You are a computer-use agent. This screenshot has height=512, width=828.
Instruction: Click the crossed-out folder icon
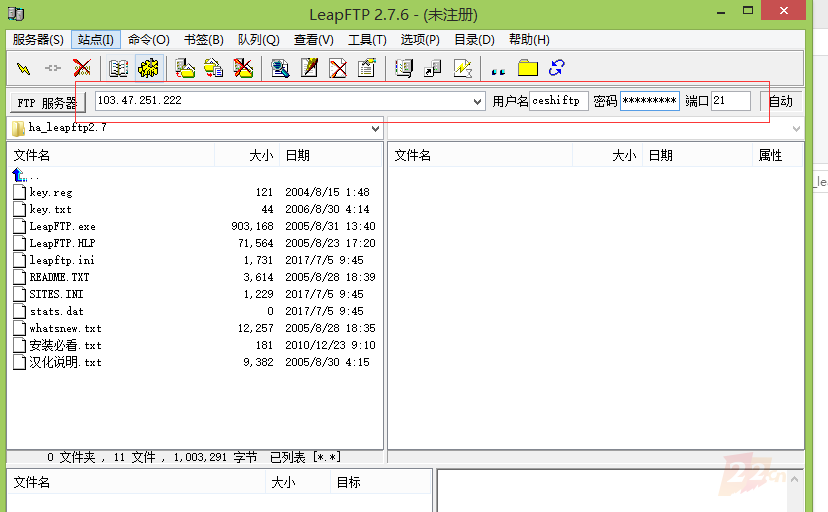point(243,68)
